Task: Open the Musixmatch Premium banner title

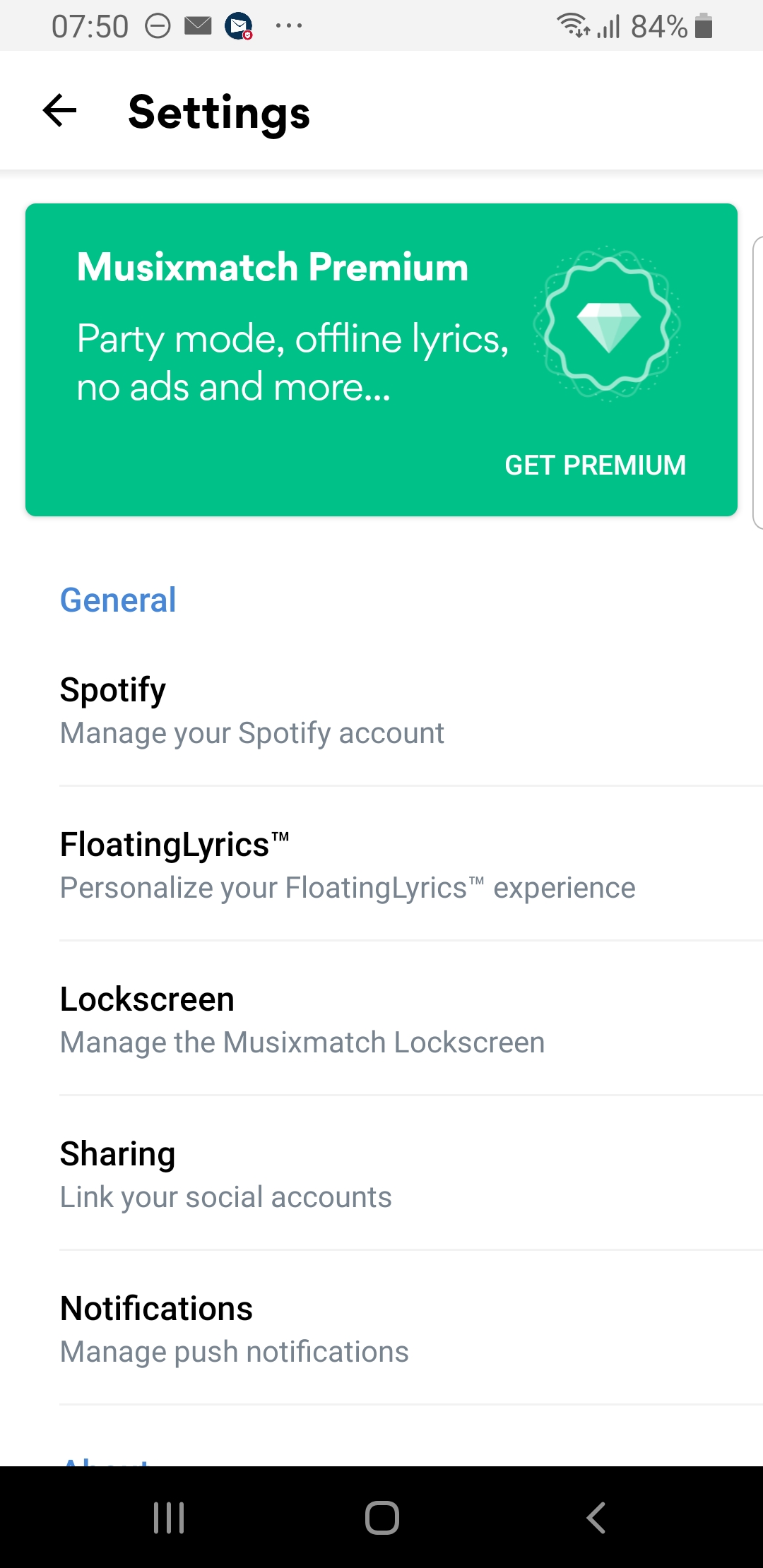Action: 273,267
